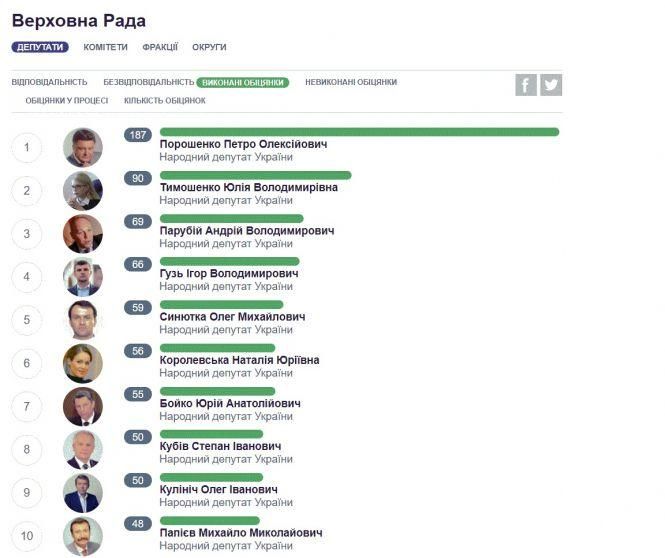This screenshot has width=665, height=558.
Task: Select the Виконані обіцянки filter
Action: click(243, 82)
